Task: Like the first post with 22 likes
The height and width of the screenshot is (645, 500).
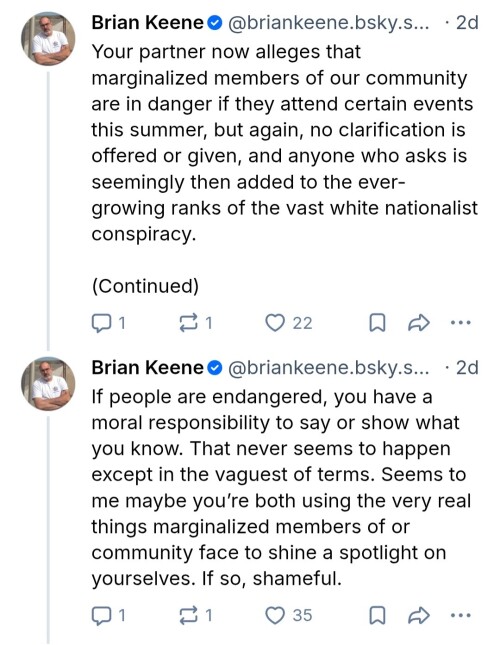Action: [288, 323]
